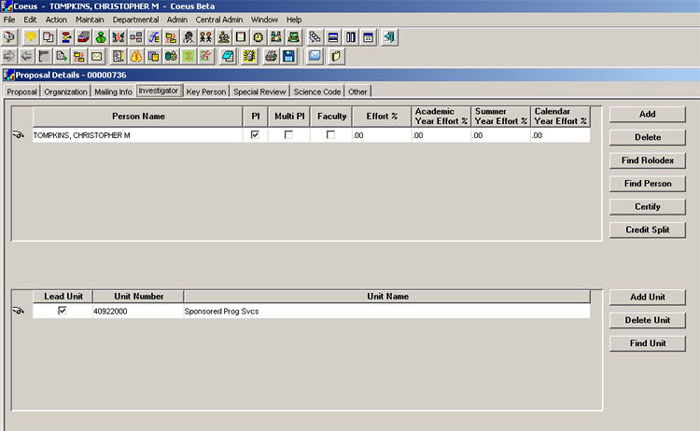Switch to the Other tab
Viewport: 700px width, 431px height.
click(358, 92)
